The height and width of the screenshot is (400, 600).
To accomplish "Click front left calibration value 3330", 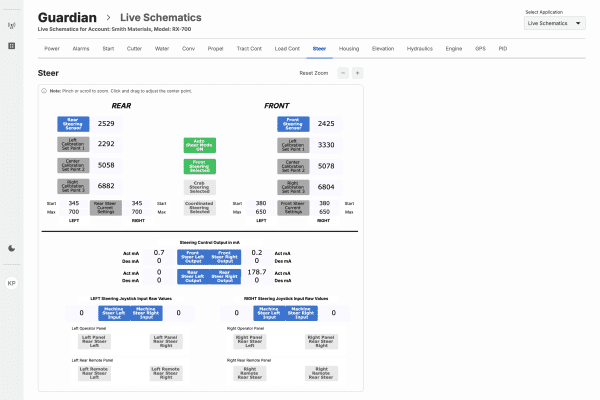I will (326, 145).
